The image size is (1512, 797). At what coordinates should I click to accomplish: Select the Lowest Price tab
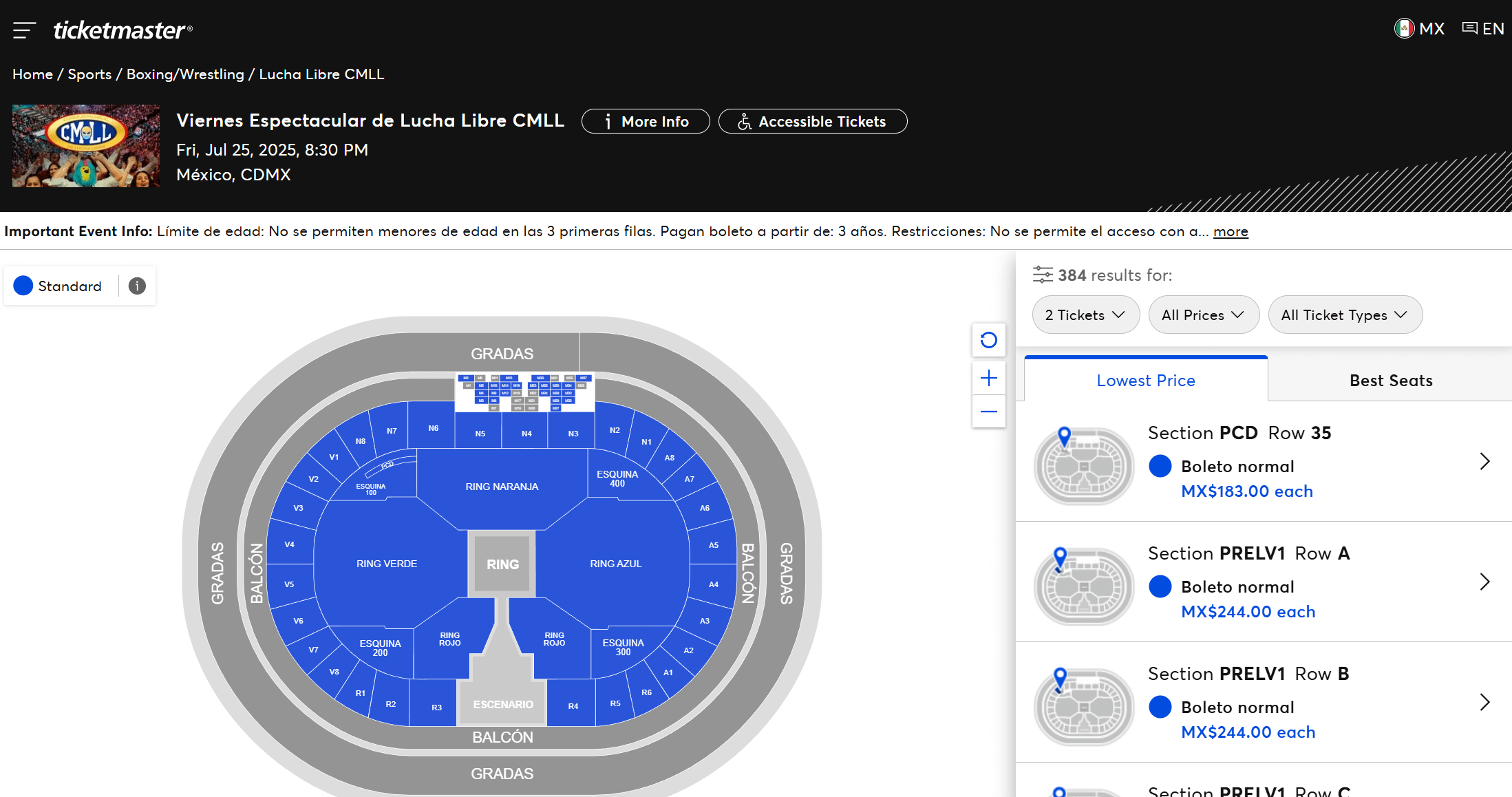pyautogui.click(x=1146, y=380)
